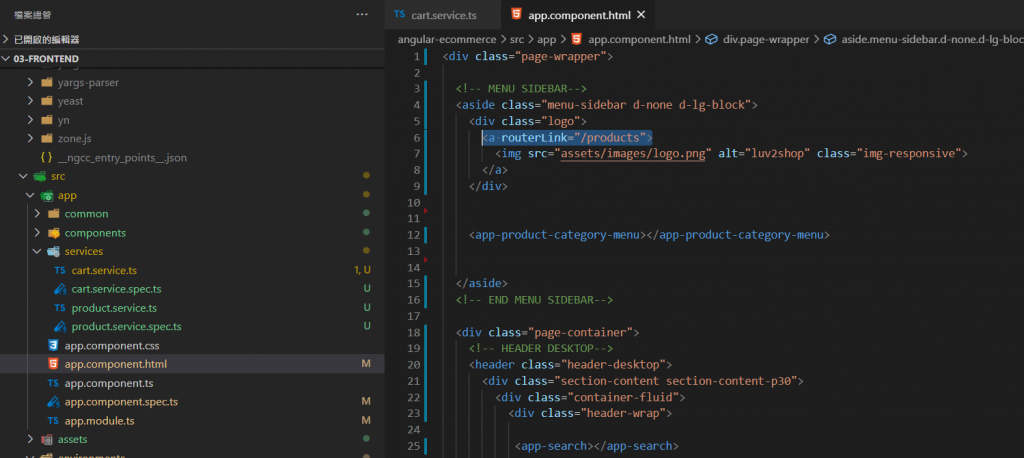
Task: Expand the yn folder
Action: [x=30, y=120]
